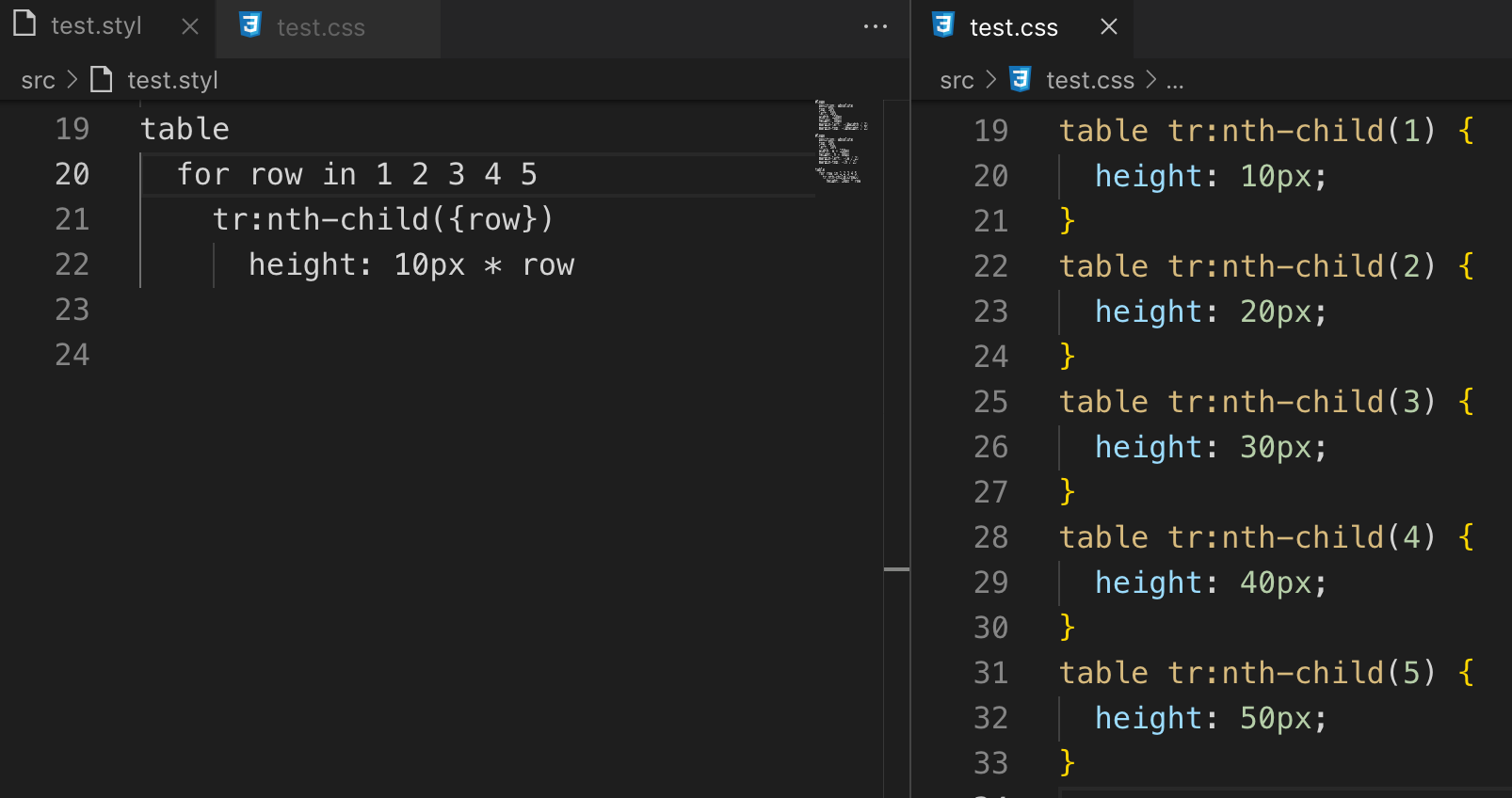Click the minimap code preview
This screenshot has width=1512, height=798.
click(839, 141)
